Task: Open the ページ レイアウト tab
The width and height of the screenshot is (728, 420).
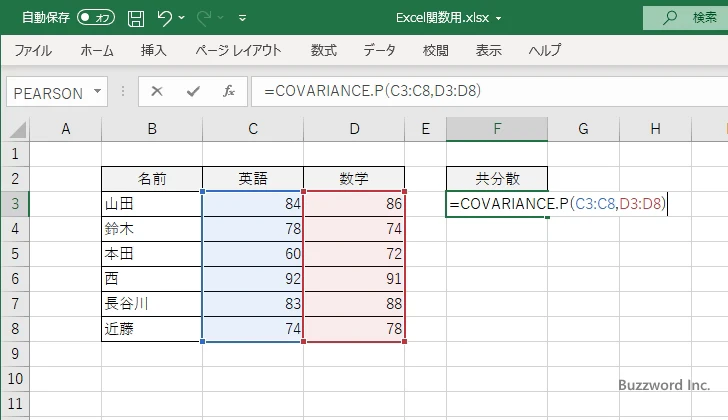Action: point(238,50)
